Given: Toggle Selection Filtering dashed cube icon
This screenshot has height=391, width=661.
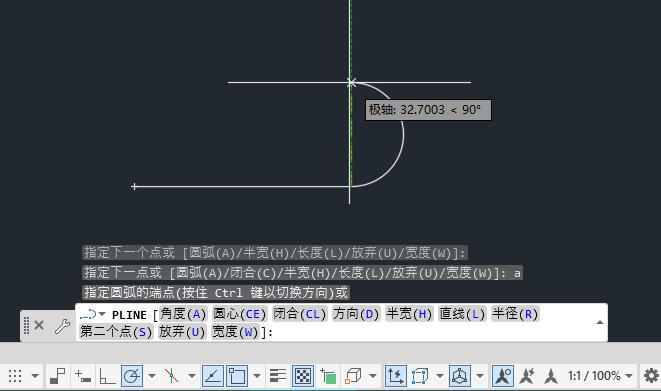Looking at the screenshot, I should click(x=420, y=376).
